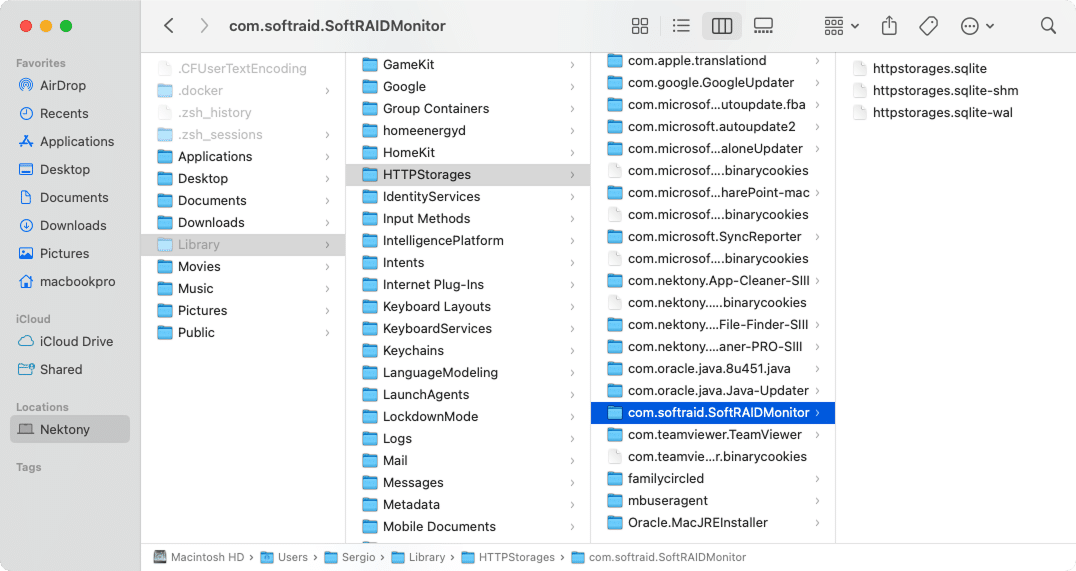Viewport: 1076px width, 571px height.
Task: Select the Library folder in the first column
Action: click(243, 245)
